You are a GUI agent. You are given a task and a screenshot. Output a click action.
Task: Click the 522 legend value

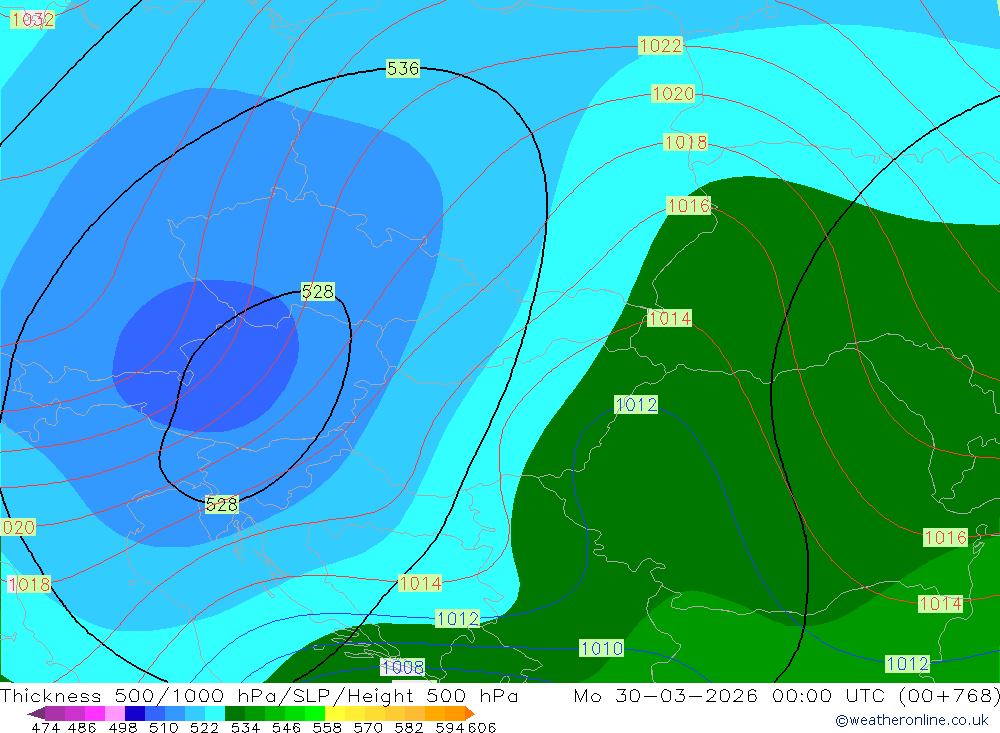(204, 727)
